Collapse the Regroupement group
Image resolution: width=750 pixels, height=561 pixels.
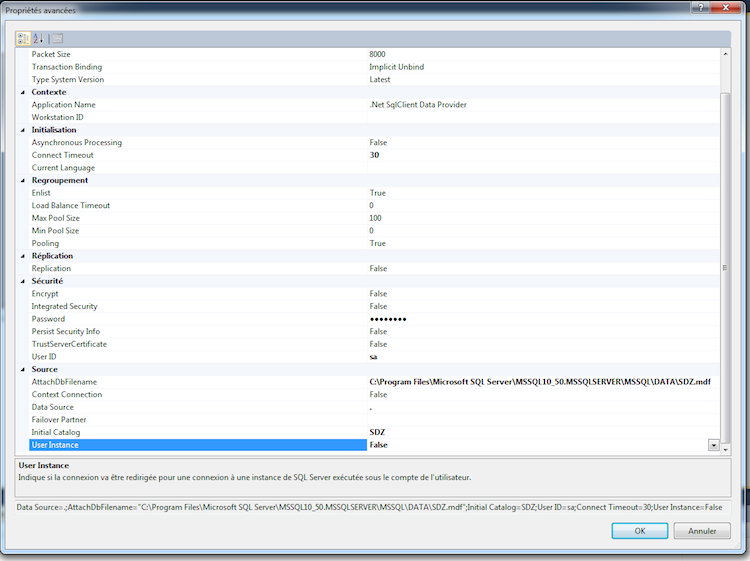[x=23, y=180]
